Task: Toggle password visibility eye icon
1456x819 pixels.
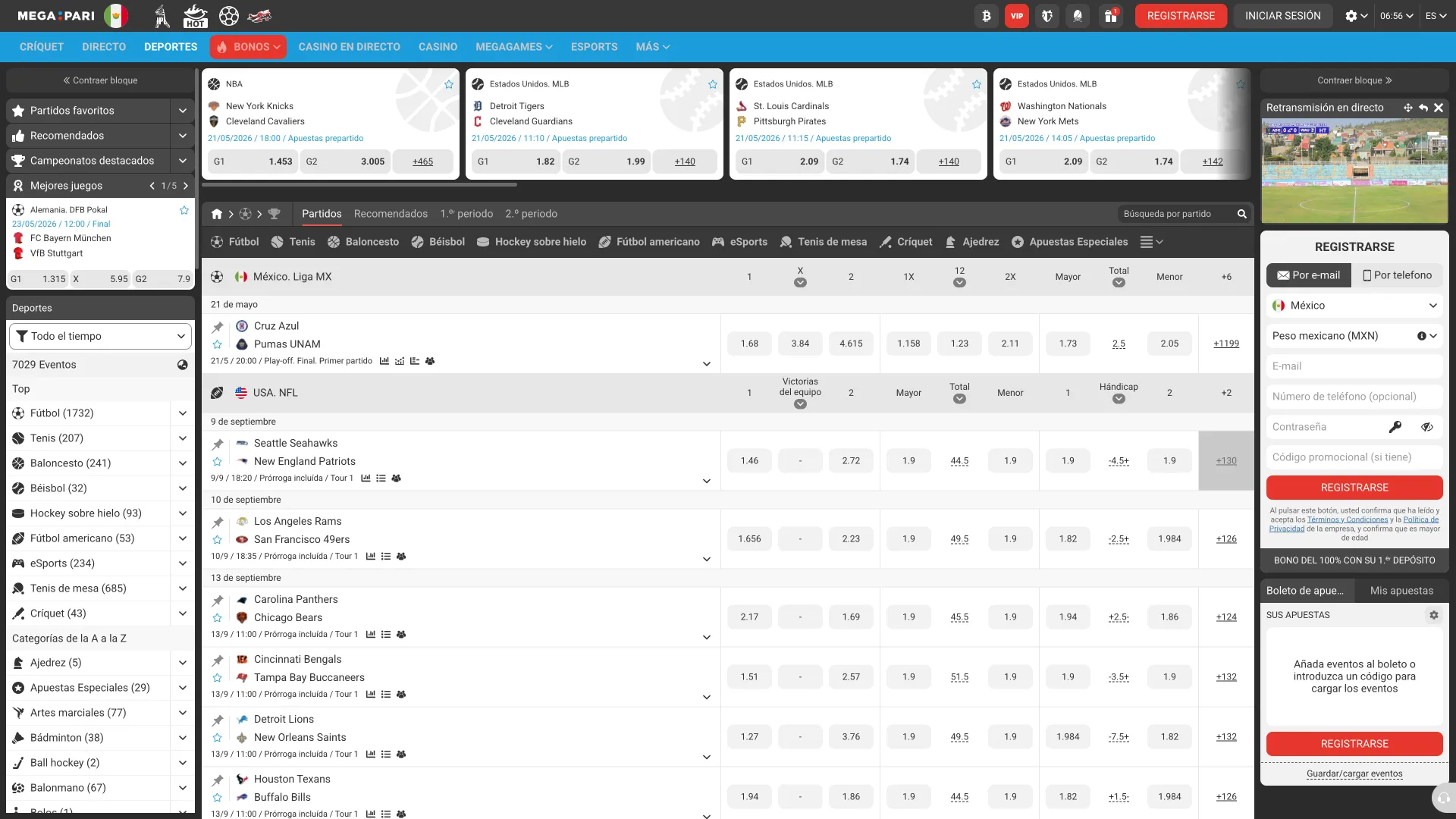Action: coord(1427,427)
